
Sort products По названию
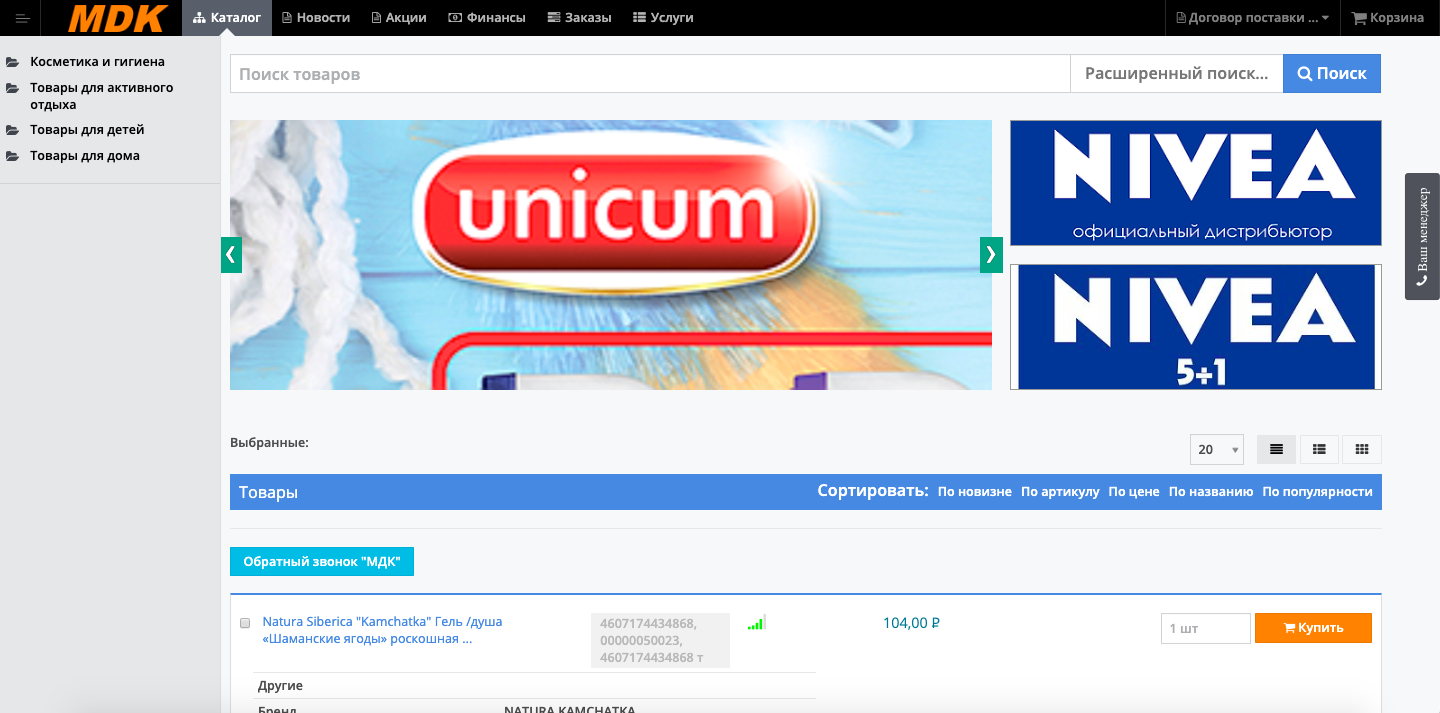tap(1211, 492)
